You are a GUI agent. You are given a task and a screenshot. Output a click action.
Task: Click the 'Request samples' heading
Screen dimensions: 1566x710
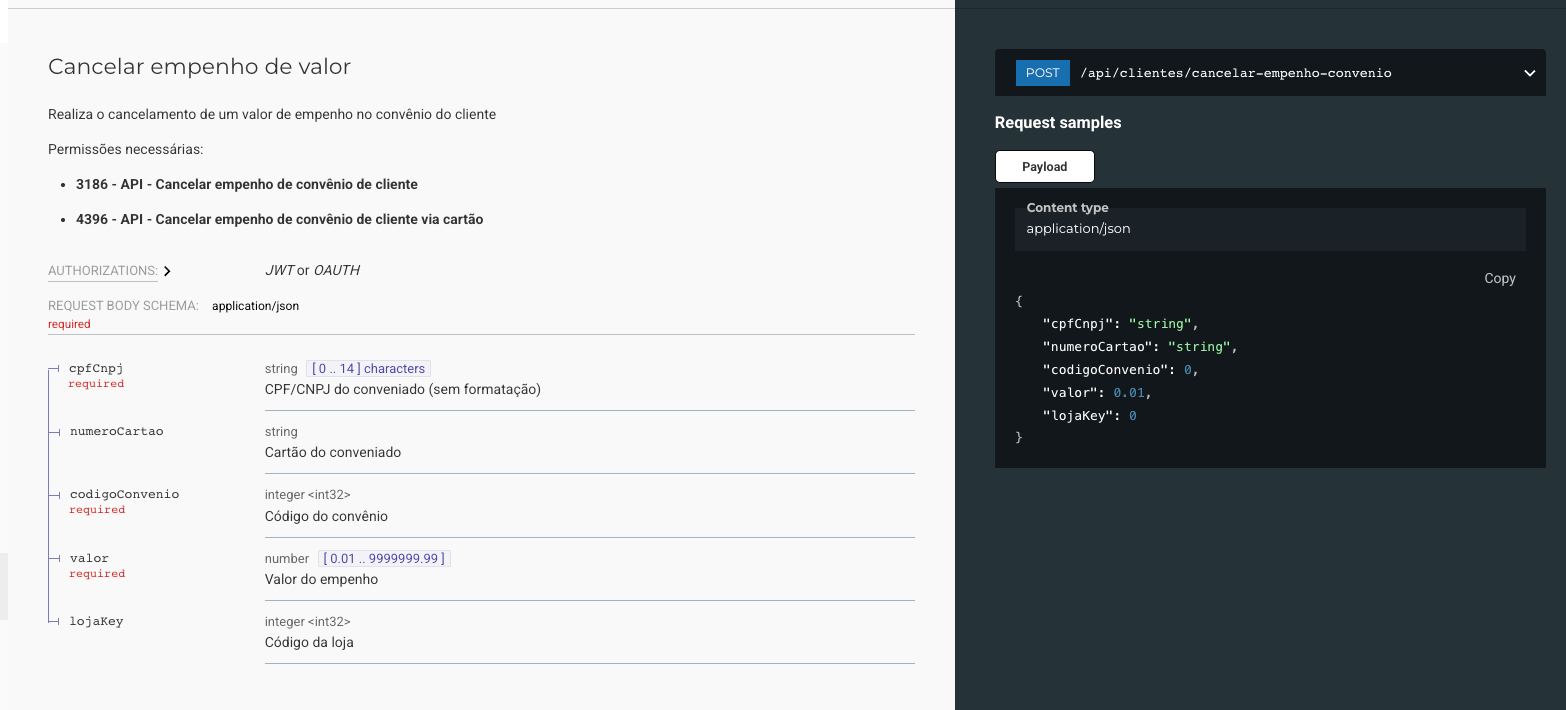coord(1058,123)
